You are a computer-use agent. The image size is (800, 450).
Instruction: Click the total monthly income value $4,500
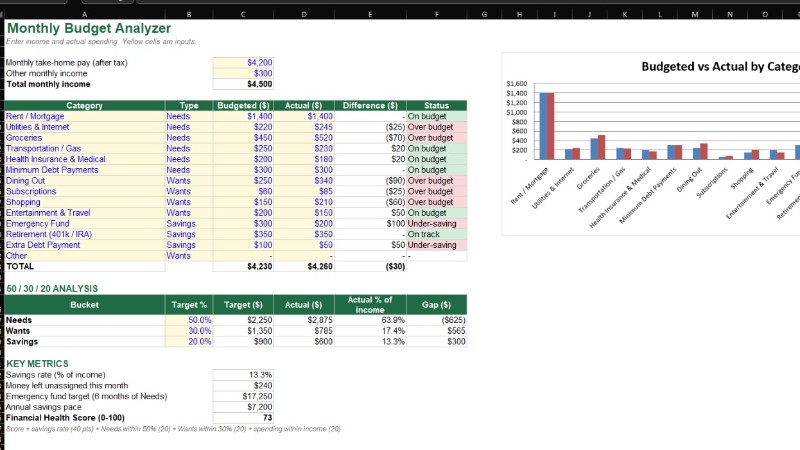pyautogui.click(x=243, y=84)
